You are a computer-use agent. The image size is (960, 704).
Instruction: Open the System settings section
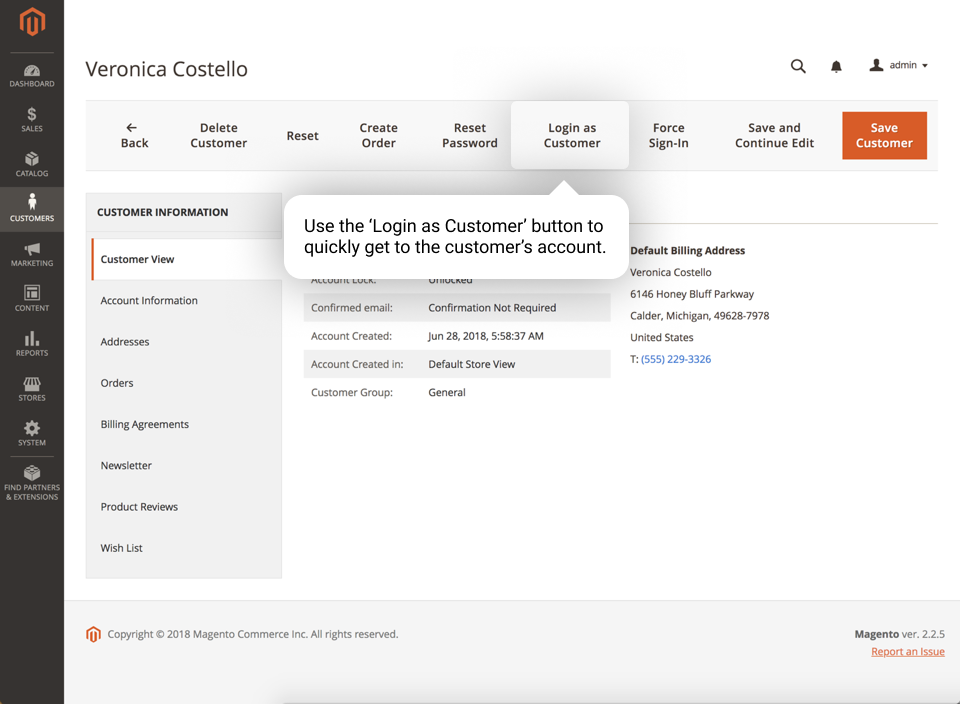pyautogui.click(x=32, y=434)
